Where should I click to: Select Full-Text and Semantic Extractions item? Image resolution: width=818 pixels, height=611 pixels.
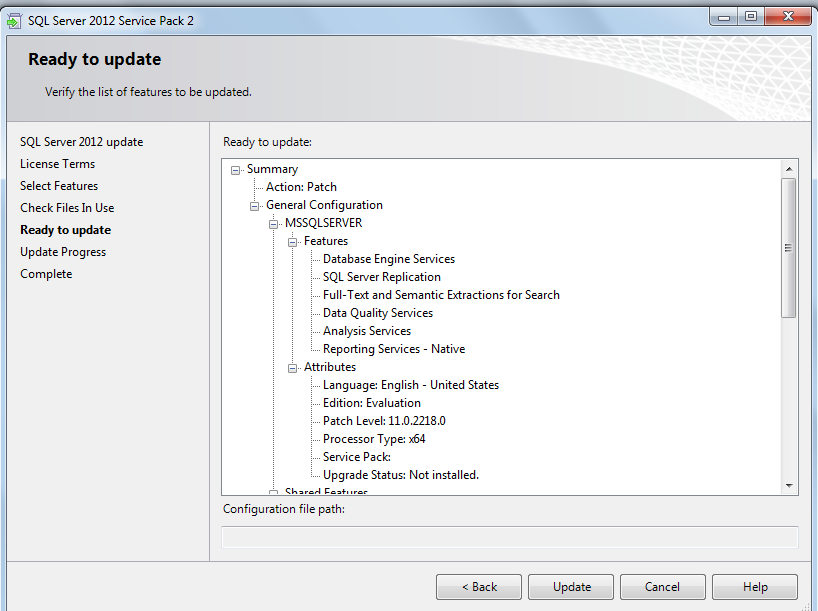click(x=441, y=295)
